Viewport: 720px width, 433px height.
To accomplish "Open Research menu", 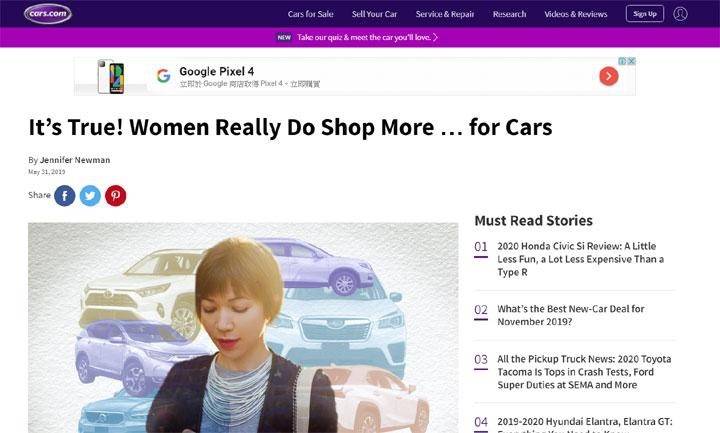I will 509,14.
